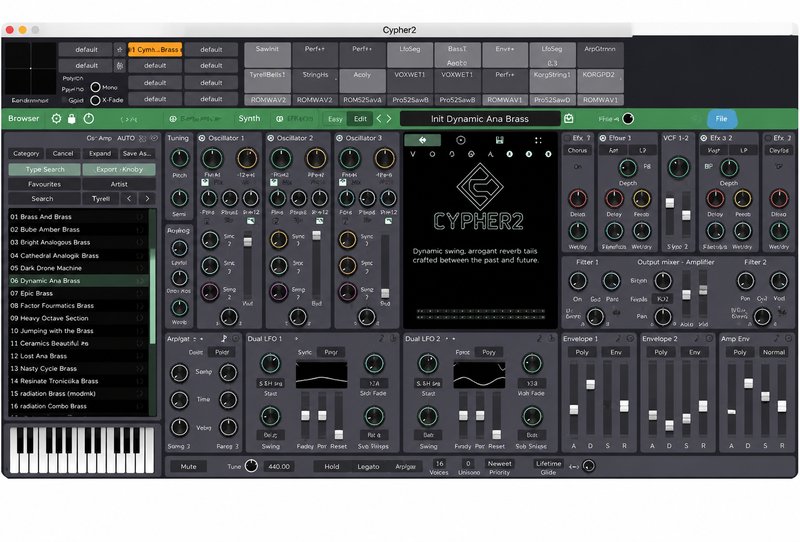Click the link icon in browser header
The width and height of the screenshot is (800, 542).
pos(143,138)
